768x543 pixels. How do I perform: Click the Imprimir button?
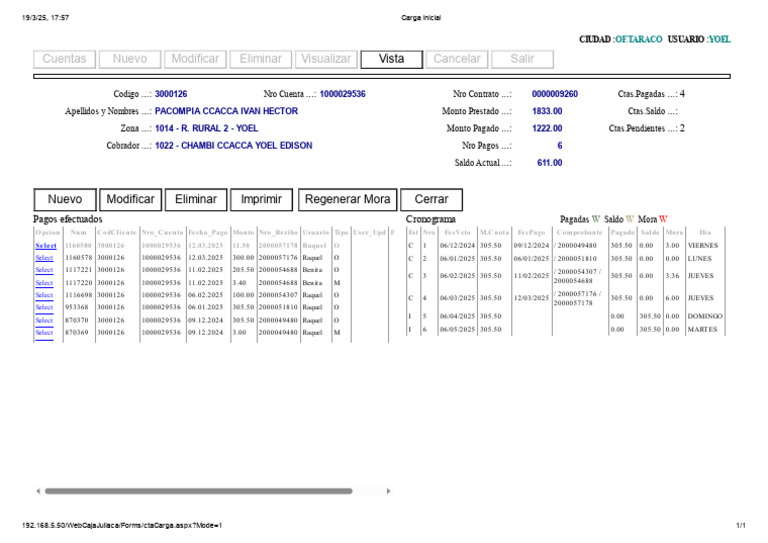point(261,199)
